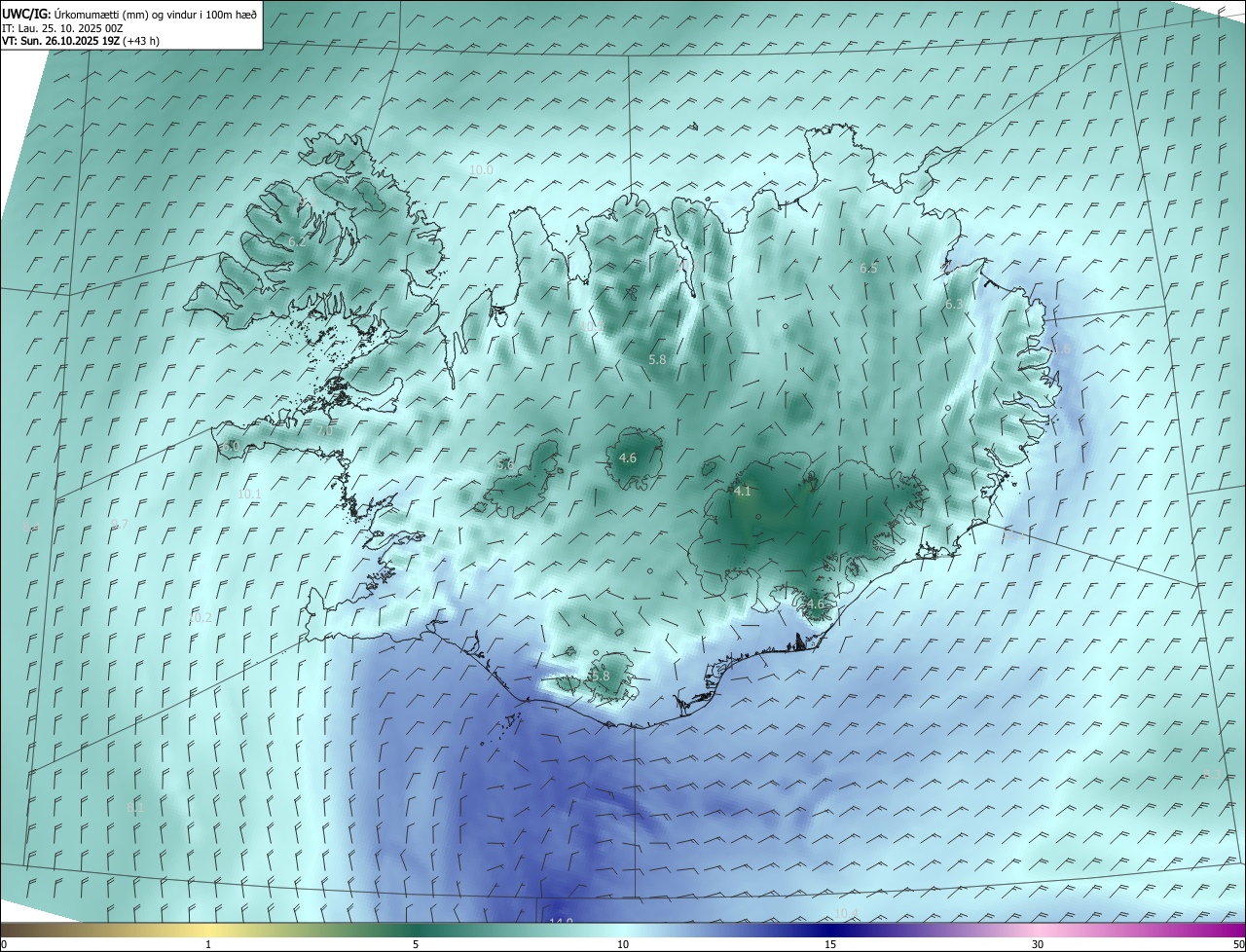The image size is (1246, 952).
Task: Click the '50' tick label on color scale
Action: pos(1238,944)
